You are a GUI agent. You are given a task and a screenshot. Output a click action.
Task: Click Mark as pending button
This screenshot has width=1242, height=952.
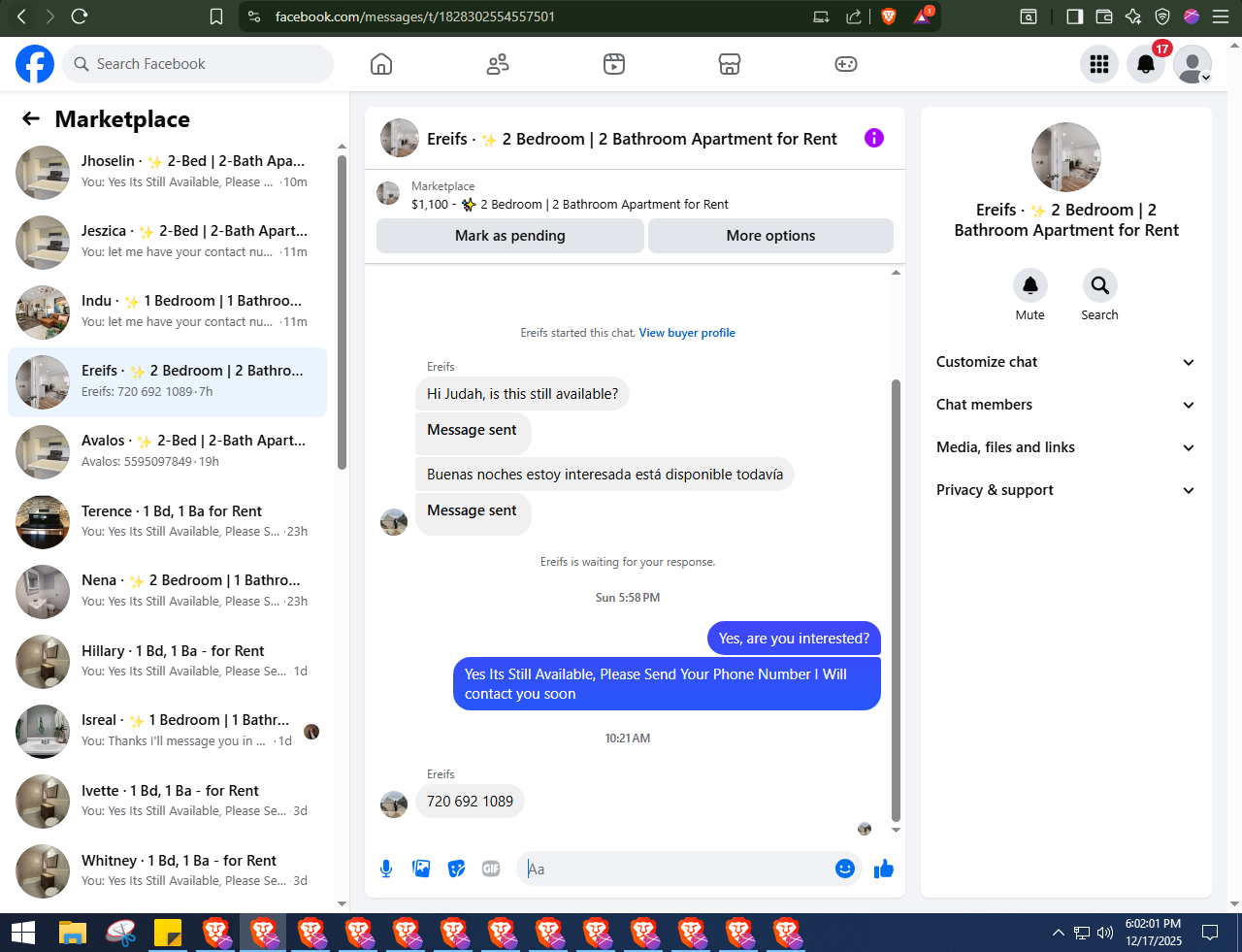pyautogui.click(x=510, y=236)
